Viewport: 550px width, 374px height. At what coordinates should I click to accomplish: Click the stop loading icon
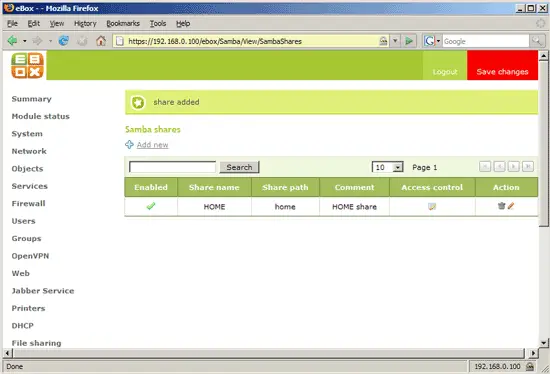click(x=82, y=41)
